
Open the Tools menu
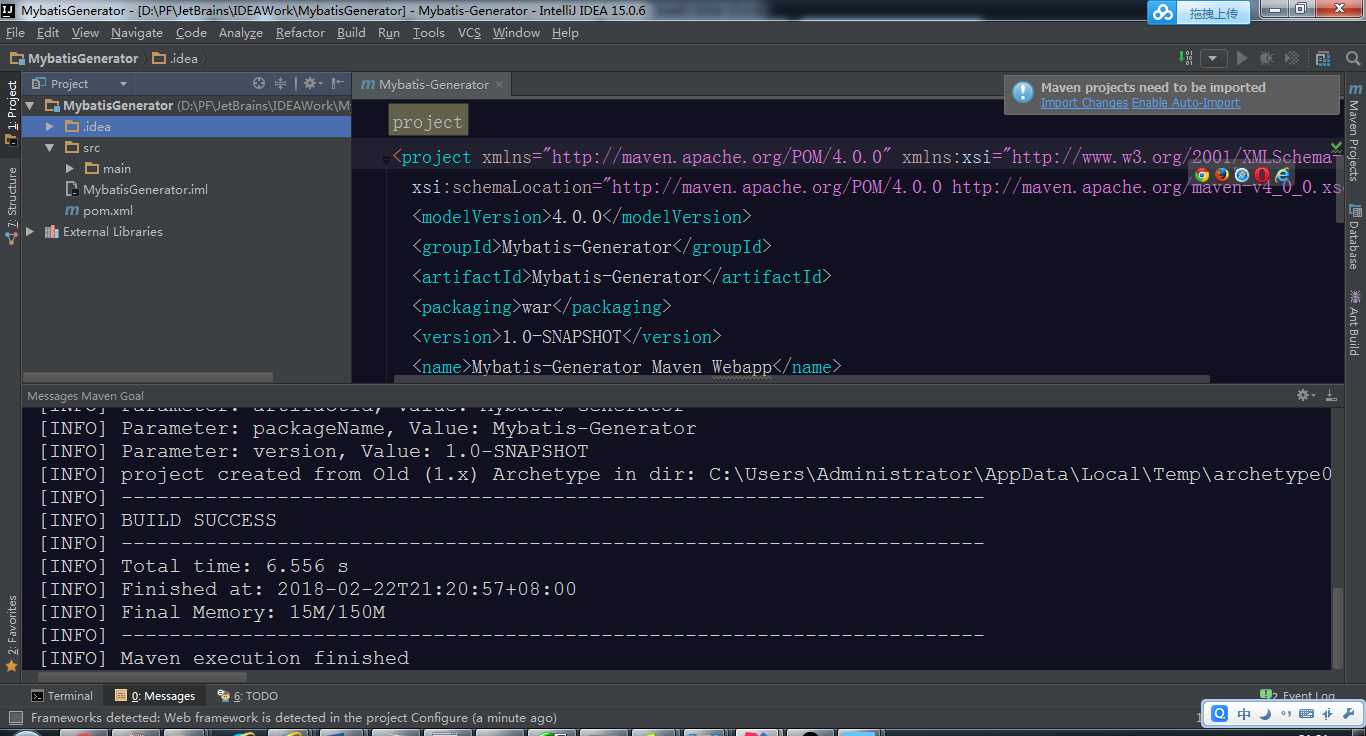coord(428,32)
